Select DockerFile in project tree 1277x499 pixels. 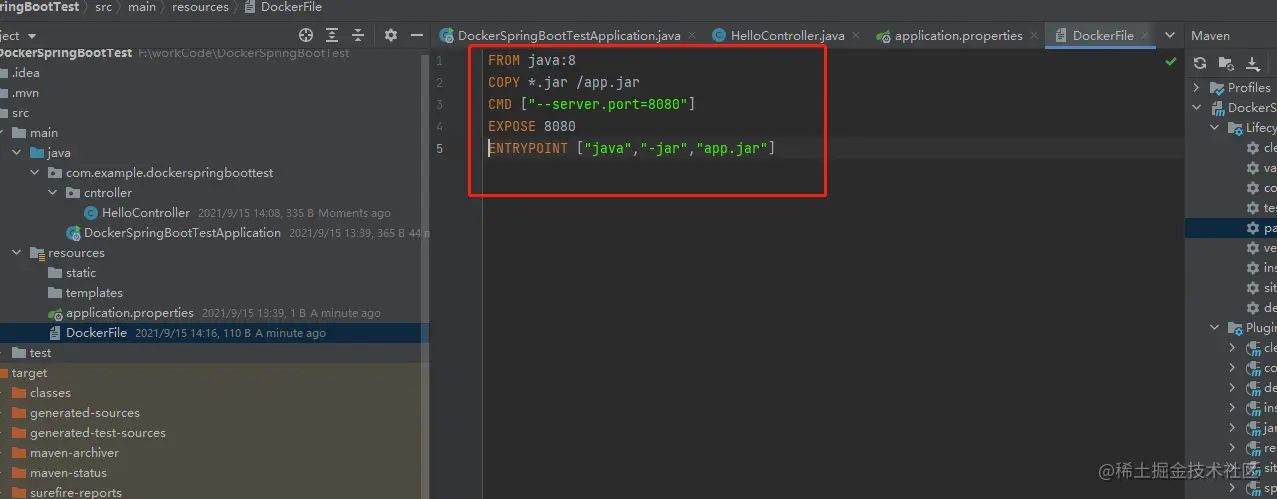(x=96, y=333)
